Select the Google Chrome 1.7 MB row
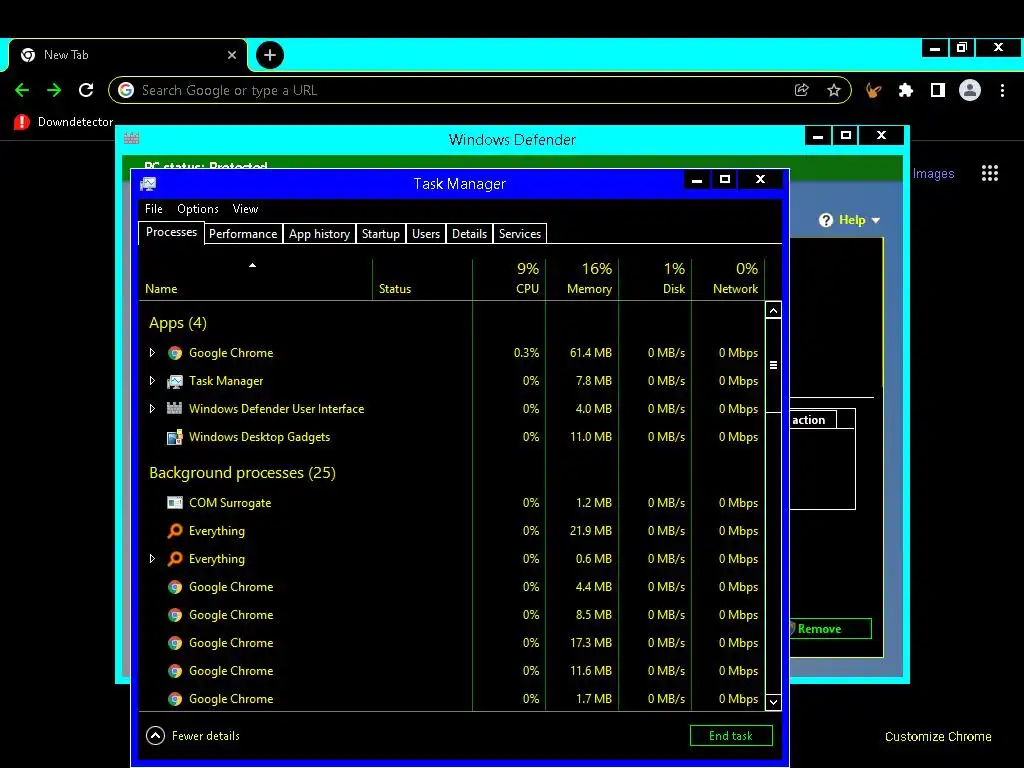The height and width of the screenshot is (768, 1024). [x=452, y=699]
